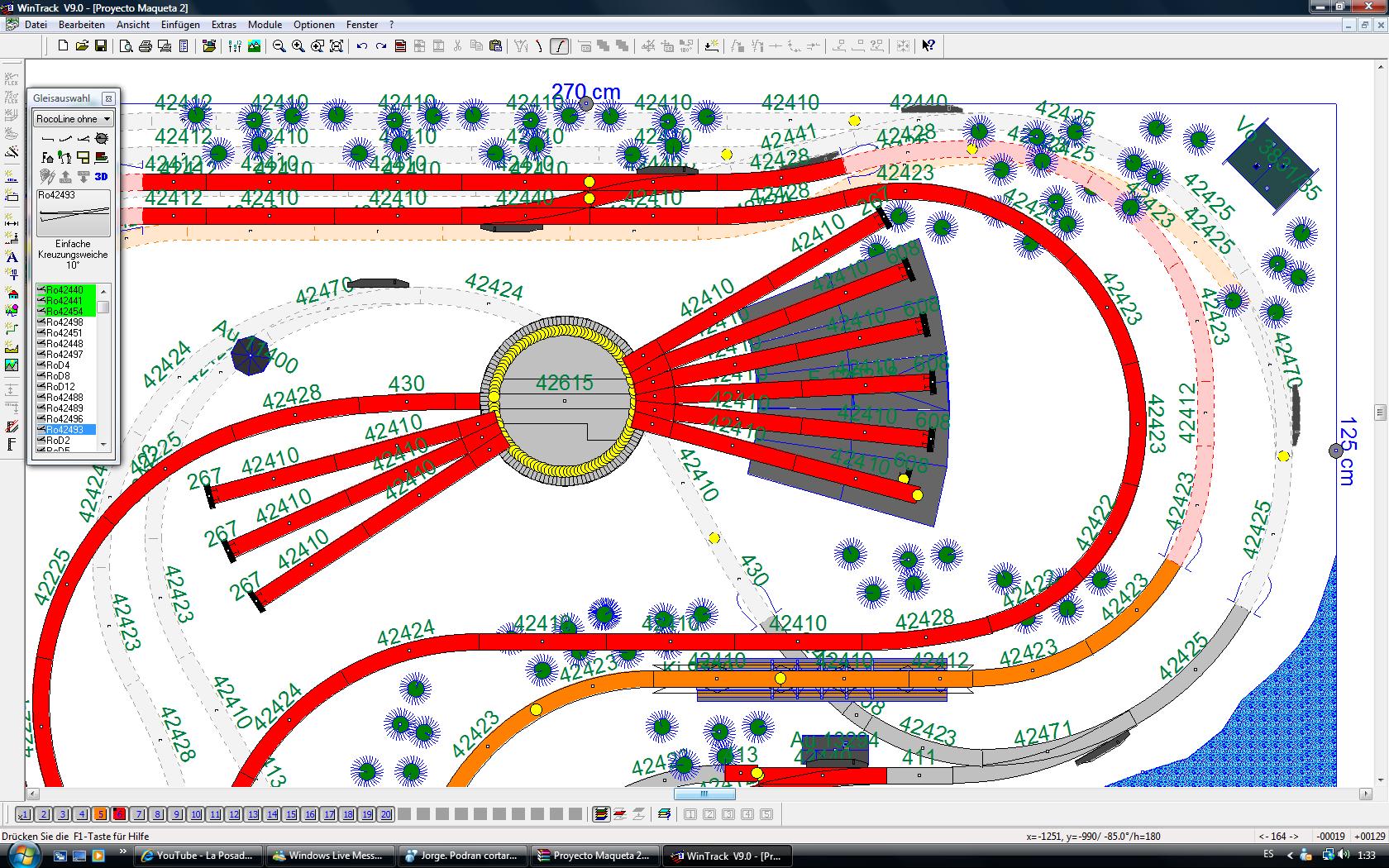Select turntable category in Gleisauswahl

coord(102,139)
